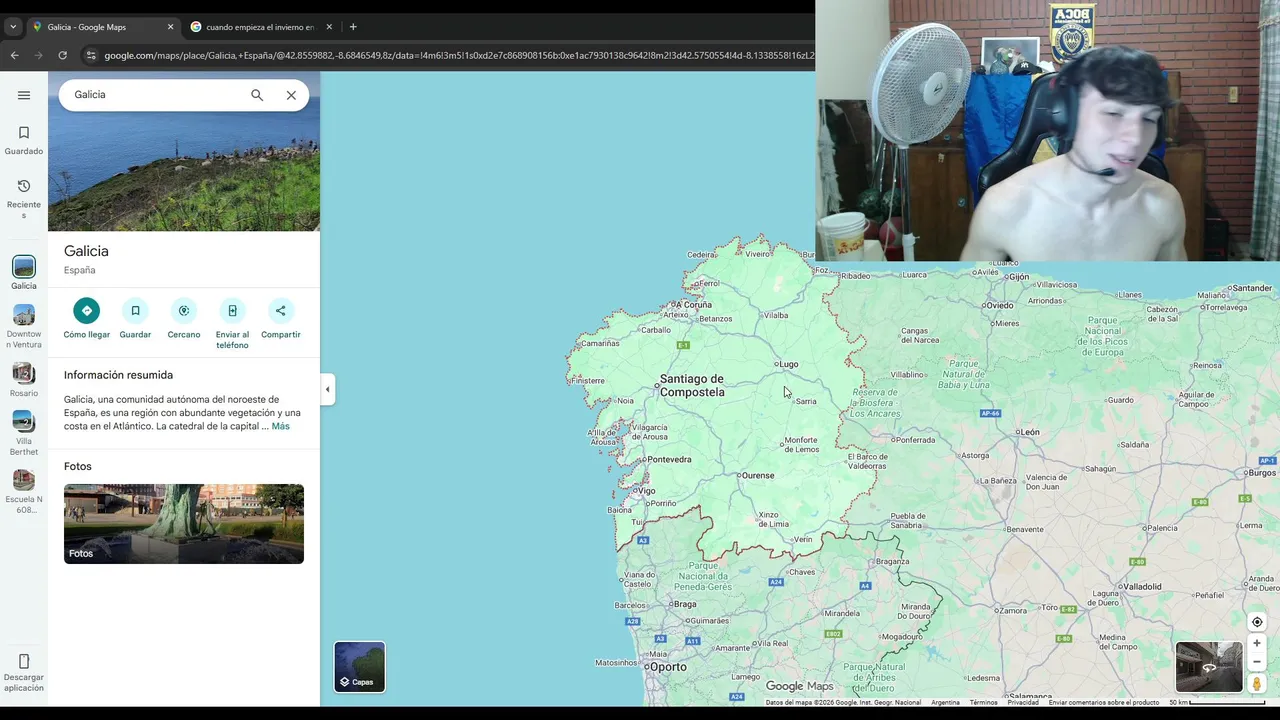Viewport: 1280px width, 720px height.
Task: Open the tab search dropdown
Action: click(13, 27)
